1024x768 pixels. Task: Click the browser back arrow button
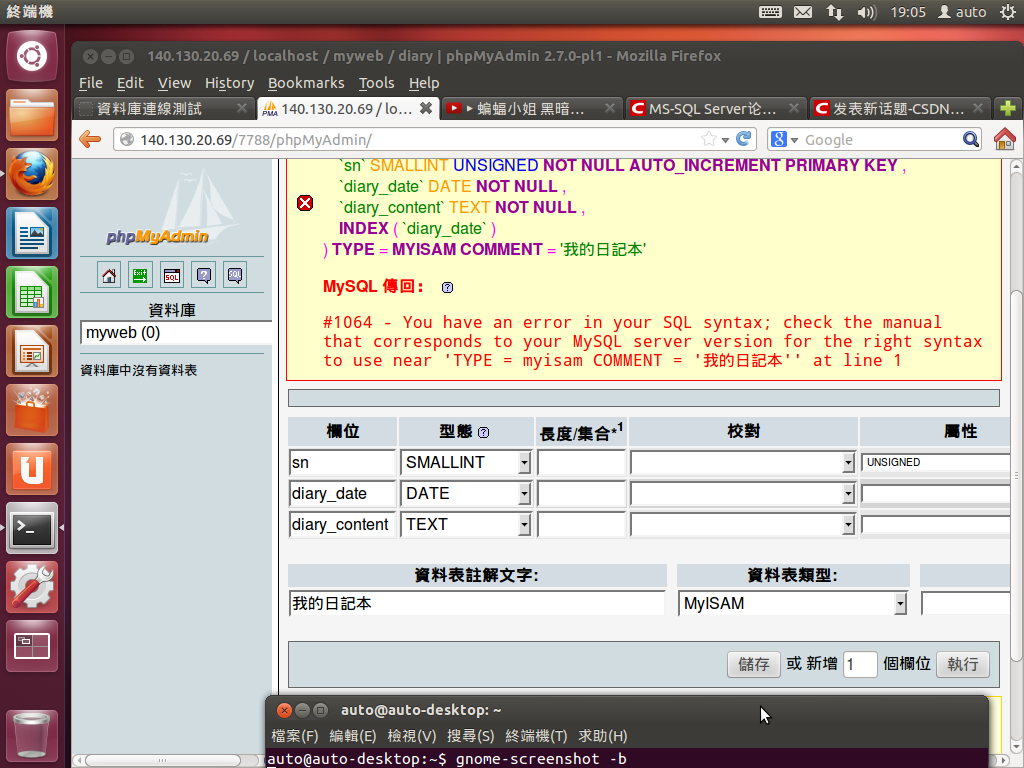[x=90, y=140]
